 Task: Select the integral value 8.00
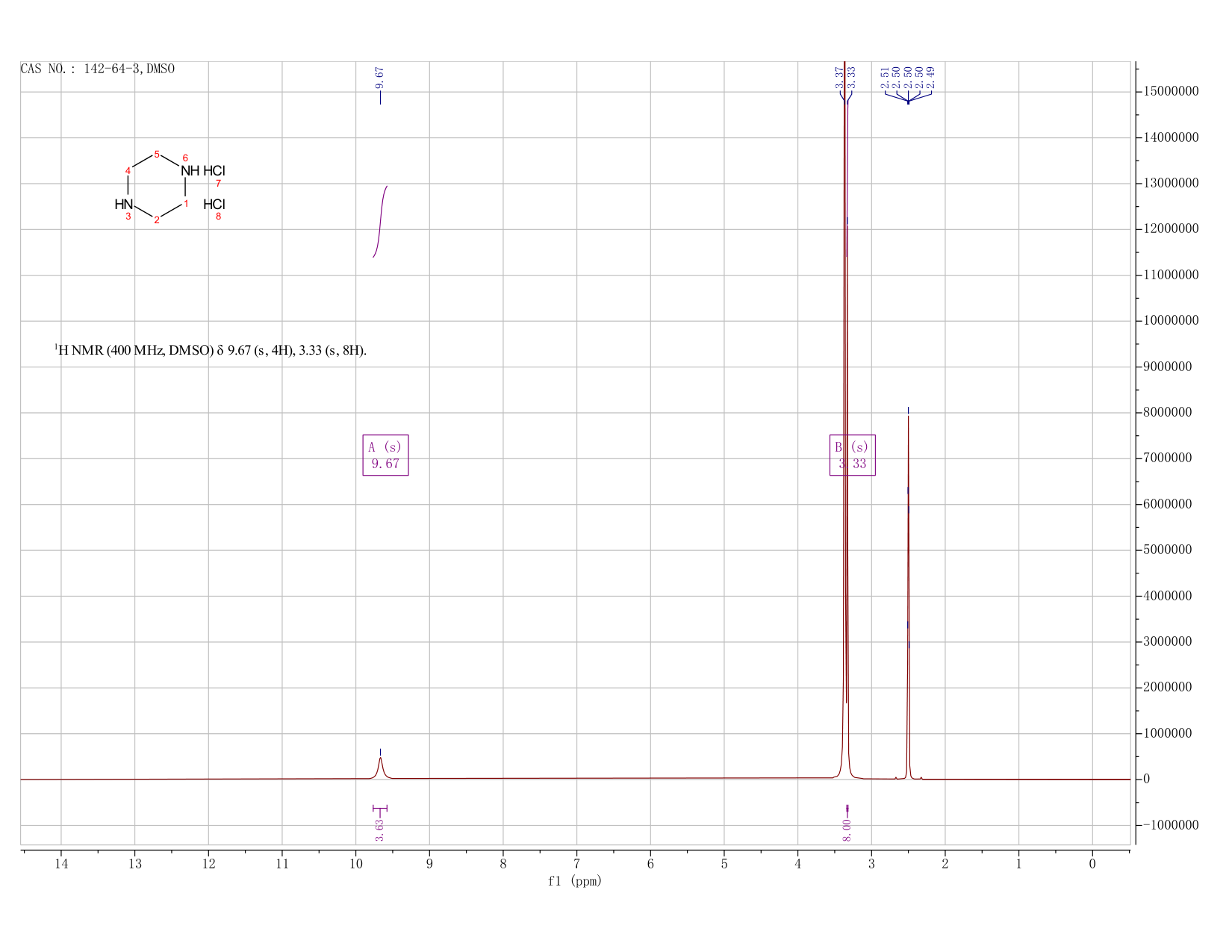847,830
